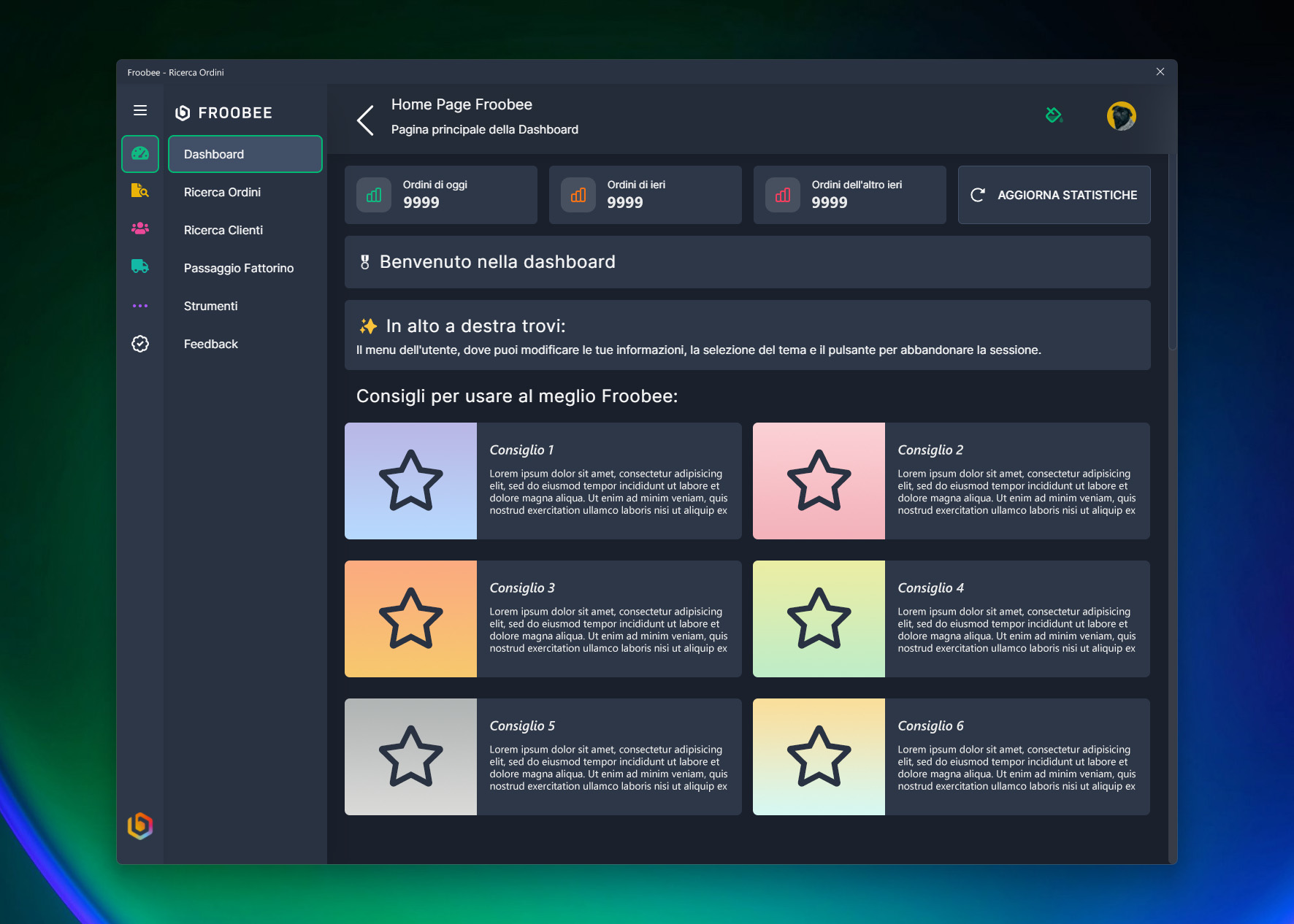This screenshot has height=924, width=1294.
Task: Select the Consiglio 4 green star thumbnail
Action: [x=819, y=619]
